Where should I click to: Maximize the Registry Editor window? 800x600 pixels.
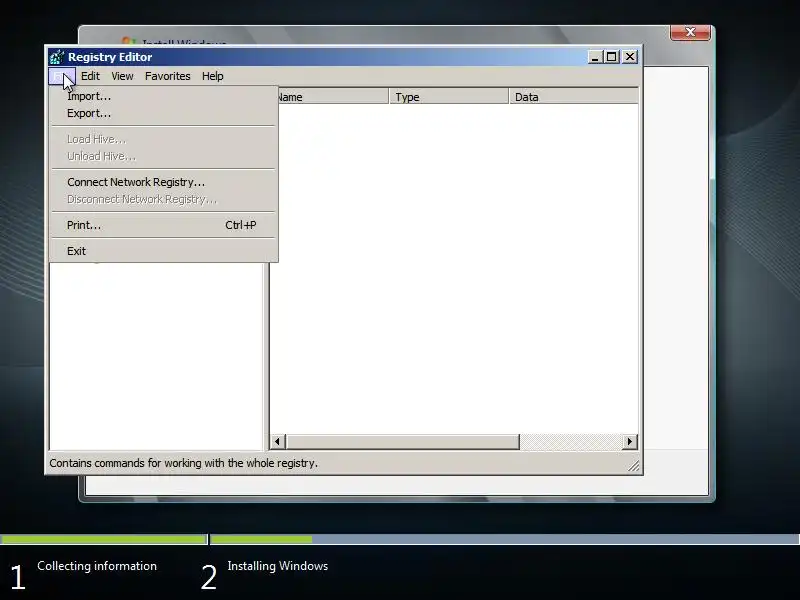click(x=612, y=57)
